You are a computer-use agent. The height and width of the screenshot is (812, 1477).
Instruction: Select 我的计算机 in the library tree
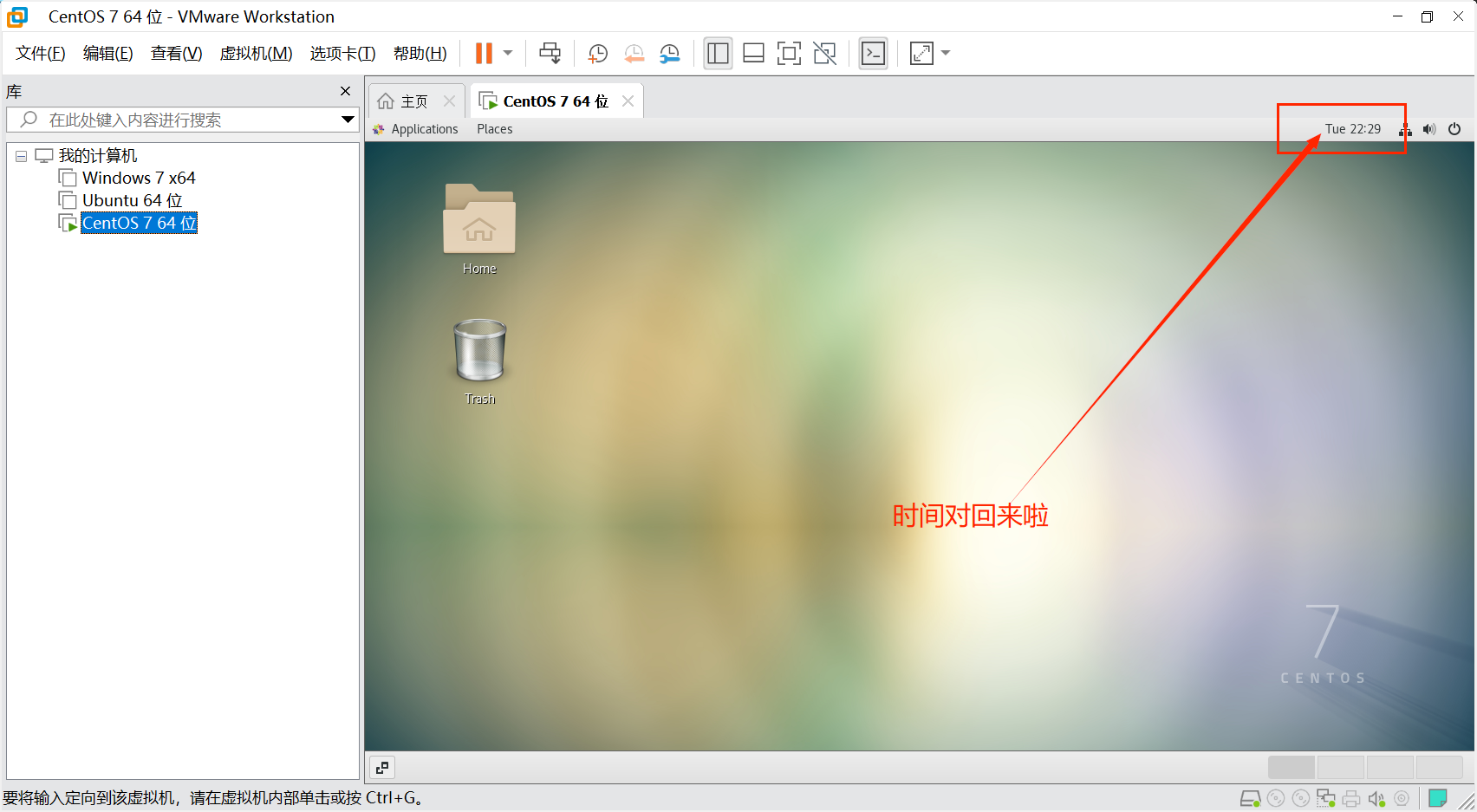[x=97, y=156]
